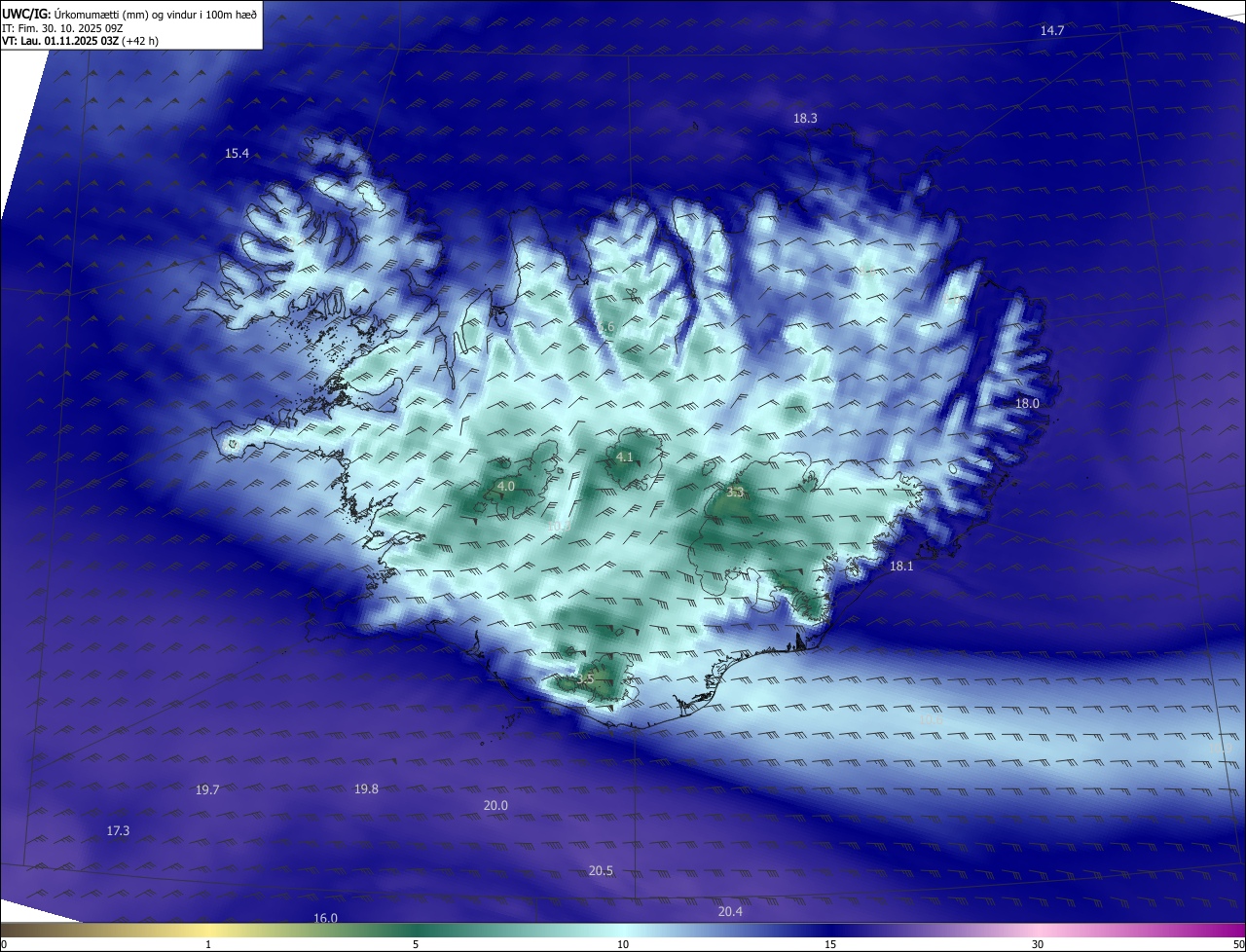1246x952 pixels.
Task: Click the 16.0 value above the scale
Action: point(325,919)
